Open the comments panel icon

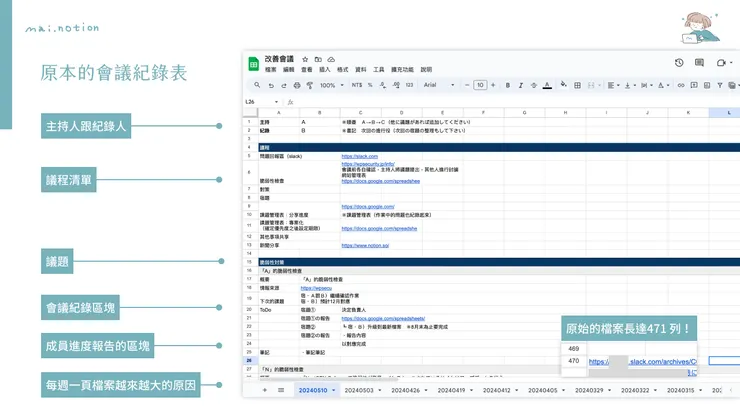(699, 62)
